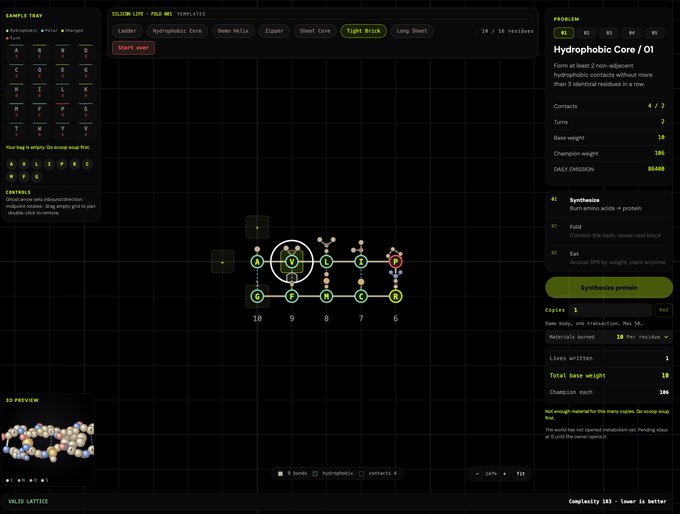The image size is (680, 514).
Task: Load the Ladder template
Action: click(x=127, y=31)
